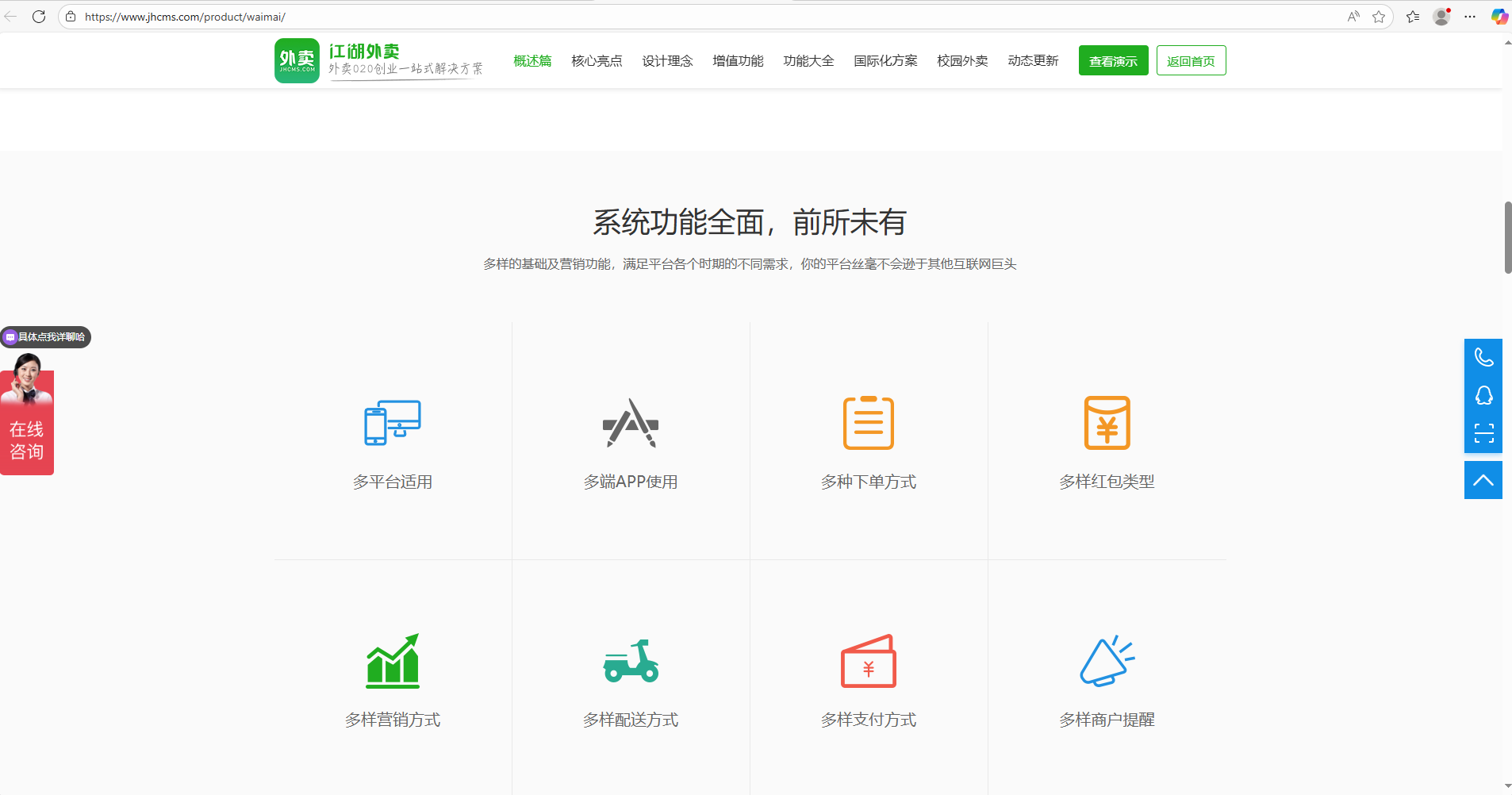Open the 核心亮点 navigation item
The height and width of the screenshot is (795, 1512).
[x=597, y=61]
